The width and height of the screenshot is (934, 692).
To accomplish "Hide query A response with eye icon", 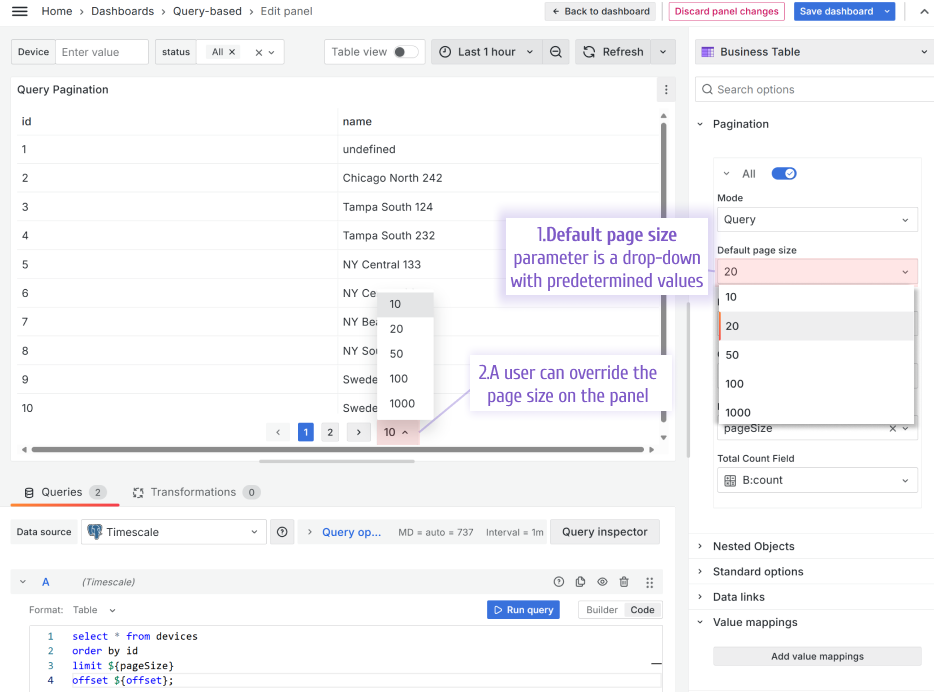I will tap(602, 582).
